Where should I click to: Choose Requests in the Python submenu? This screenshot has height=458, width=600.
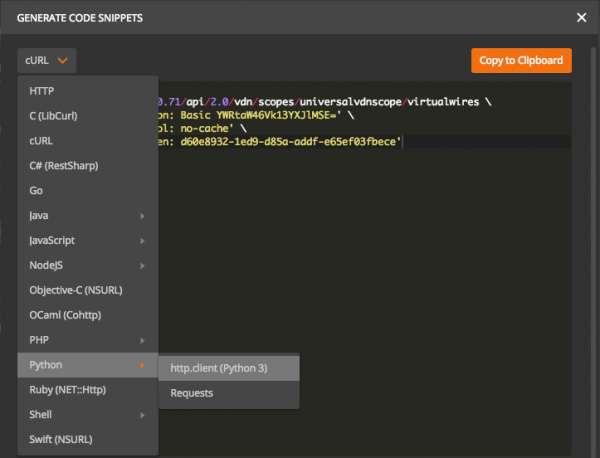coord(192,393)
